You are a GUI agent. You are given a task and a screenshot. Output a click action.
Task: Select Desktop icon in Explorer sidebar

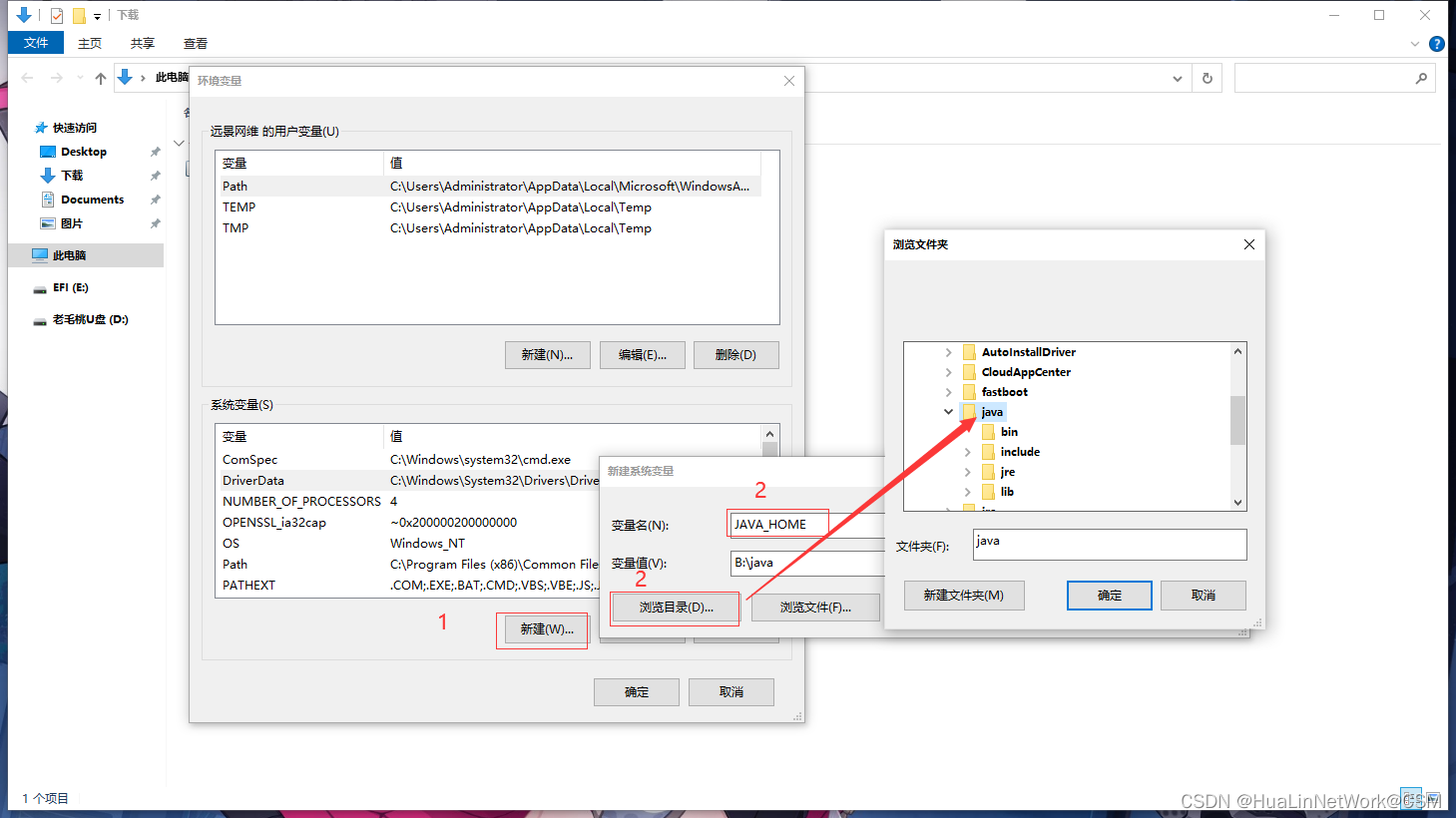click(47, 152)
